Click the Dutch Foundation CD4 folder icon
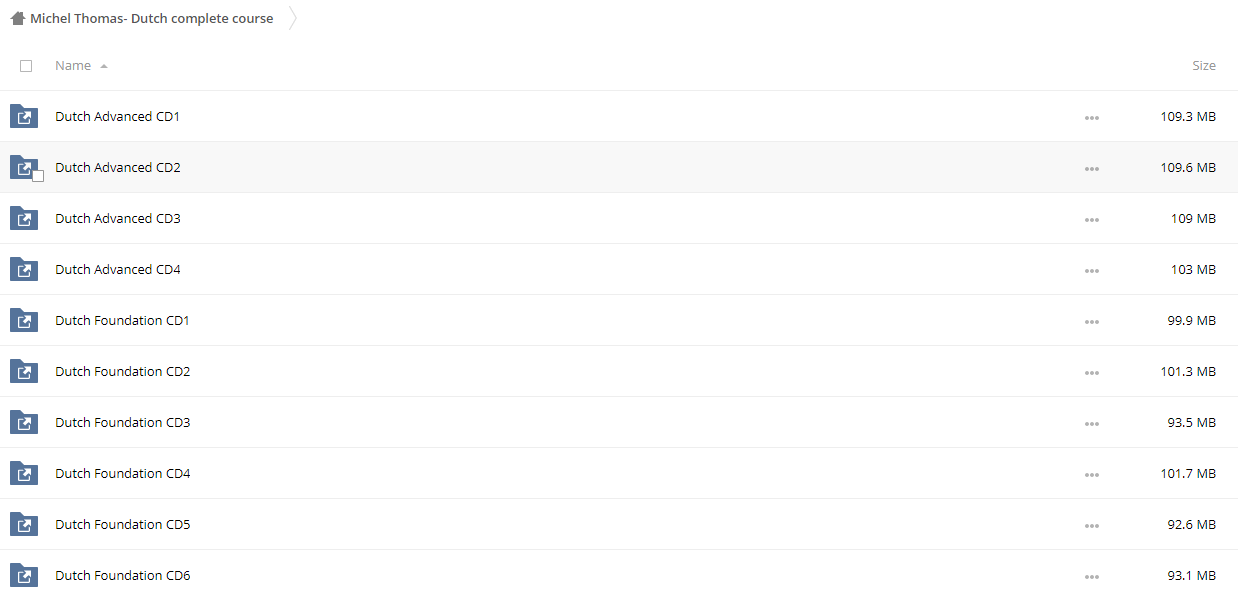Image resolution: width=1238 pixels, height=599 pixels. [24, 474]
